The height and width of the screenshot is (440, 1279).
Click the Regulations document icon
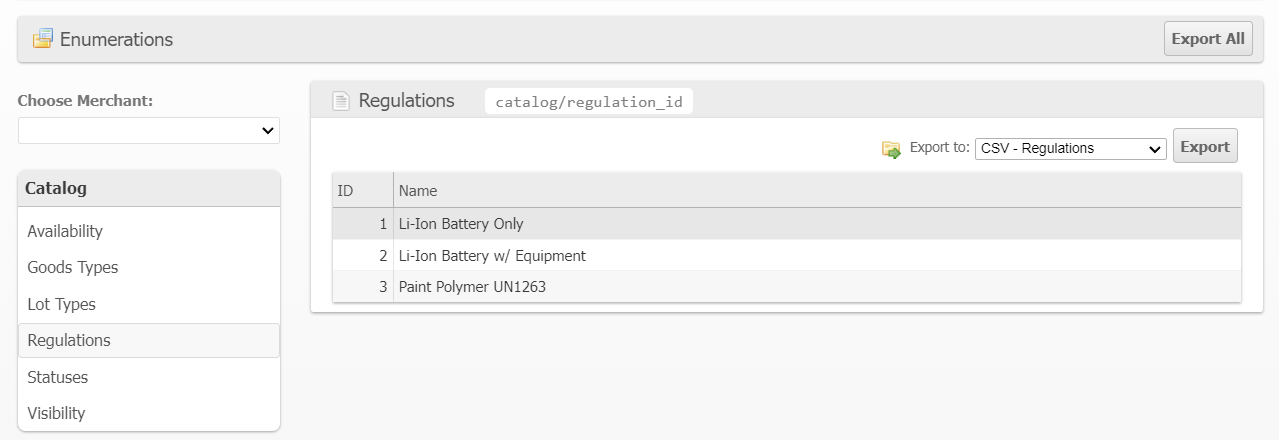pyautogui.click(x=341, y=101)
